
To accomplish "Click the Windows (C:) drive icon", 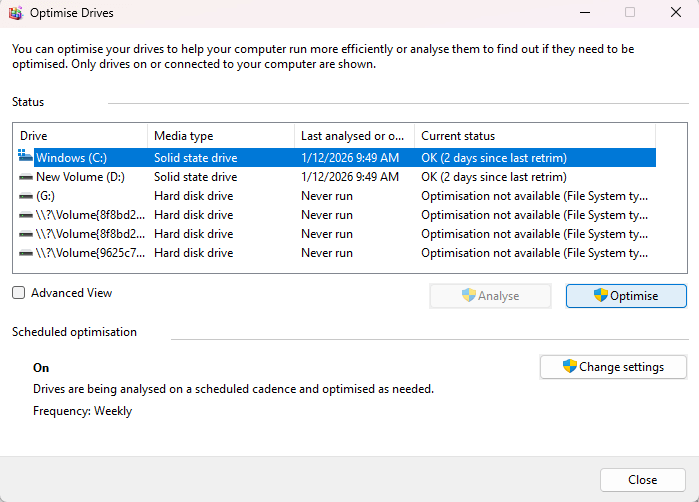I will [25, 157].
